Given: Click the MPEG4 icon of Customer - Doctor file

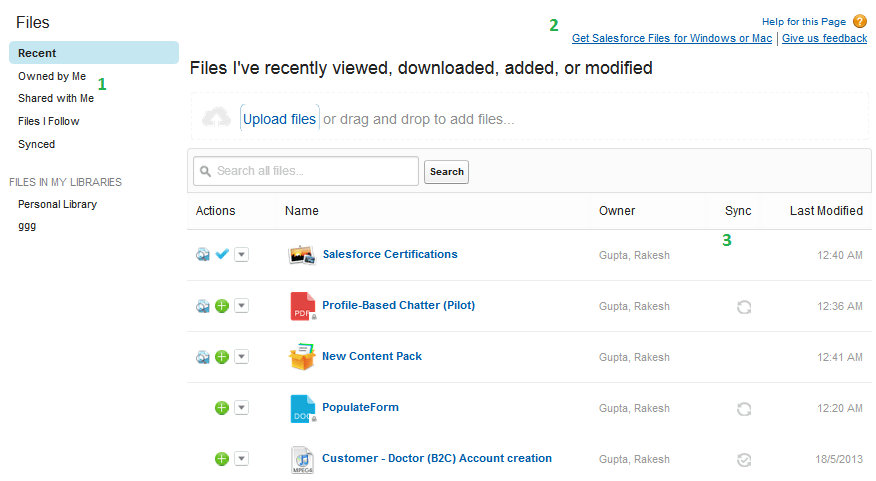Looking at the screenshot, I should point(302,460).
